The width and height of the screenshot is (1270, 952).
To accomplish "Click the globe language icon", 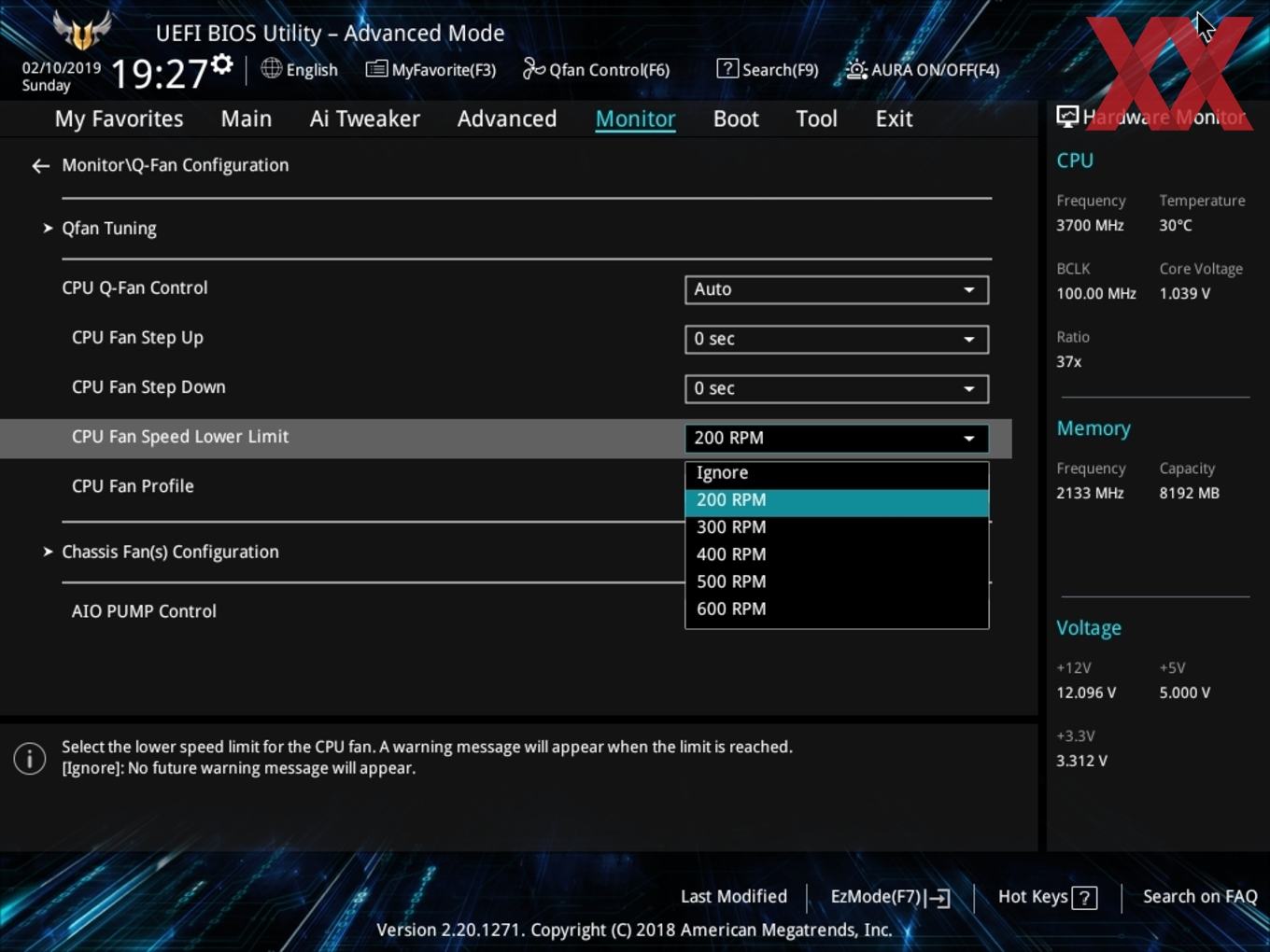I will click(271, 68).
